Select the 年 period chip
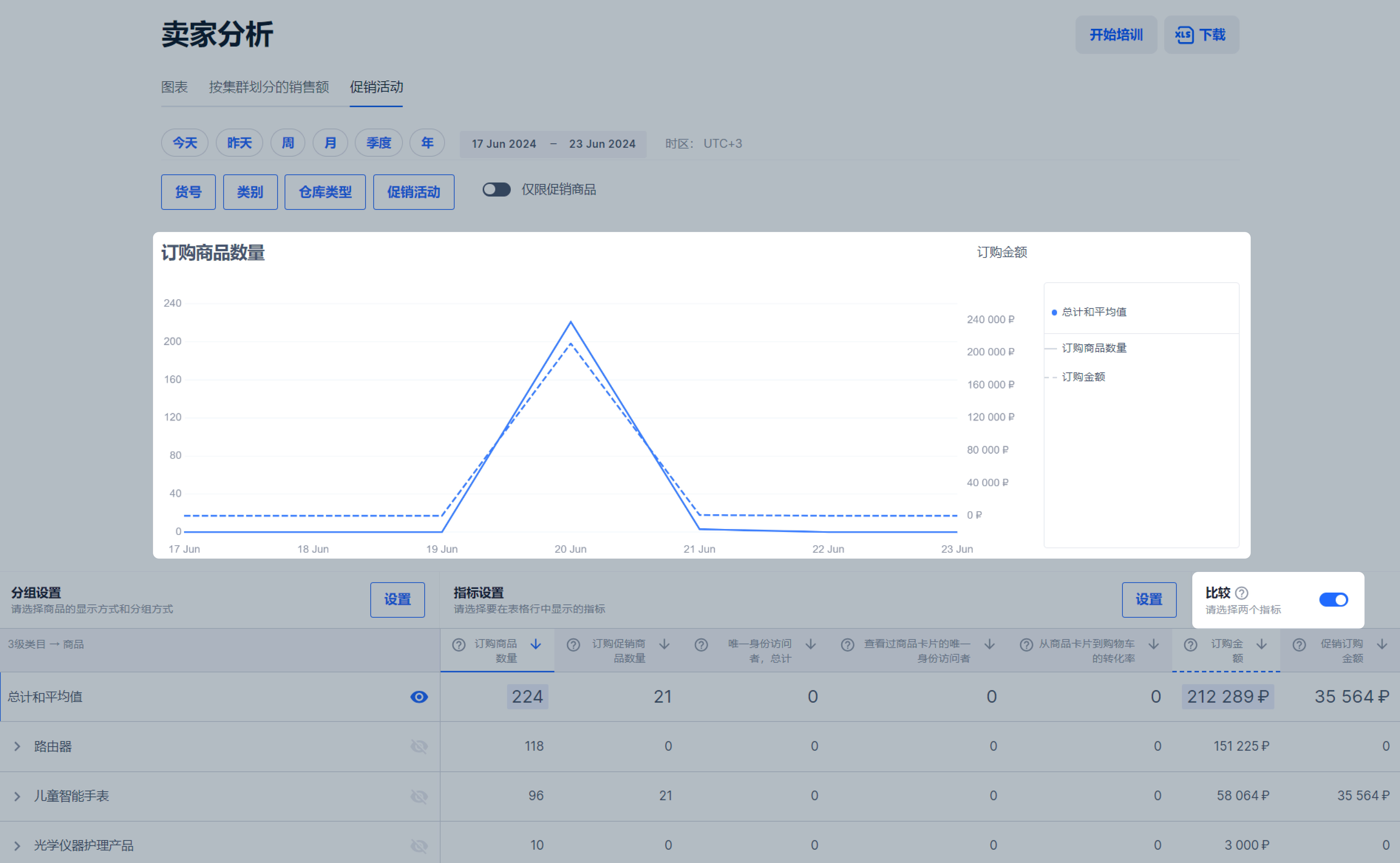 [x=427, y=143]
